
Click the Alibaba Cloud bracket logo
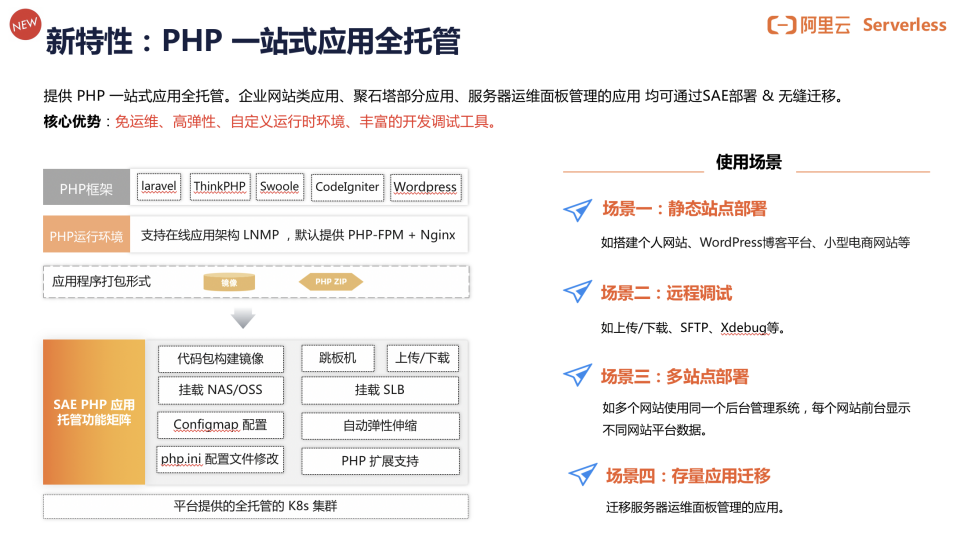[x=782, y=25]
